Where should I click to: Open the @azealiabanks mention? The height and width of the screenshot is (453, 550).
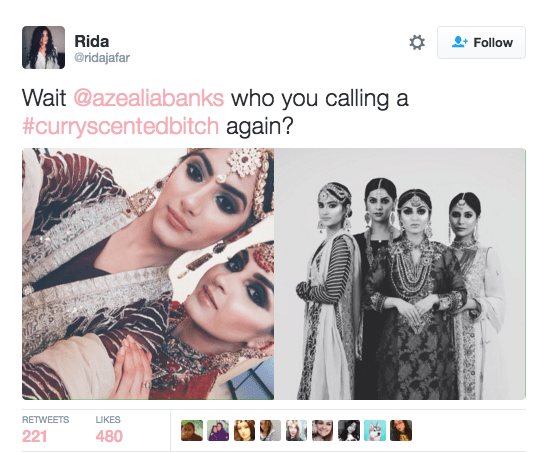(x=149, y=98)
